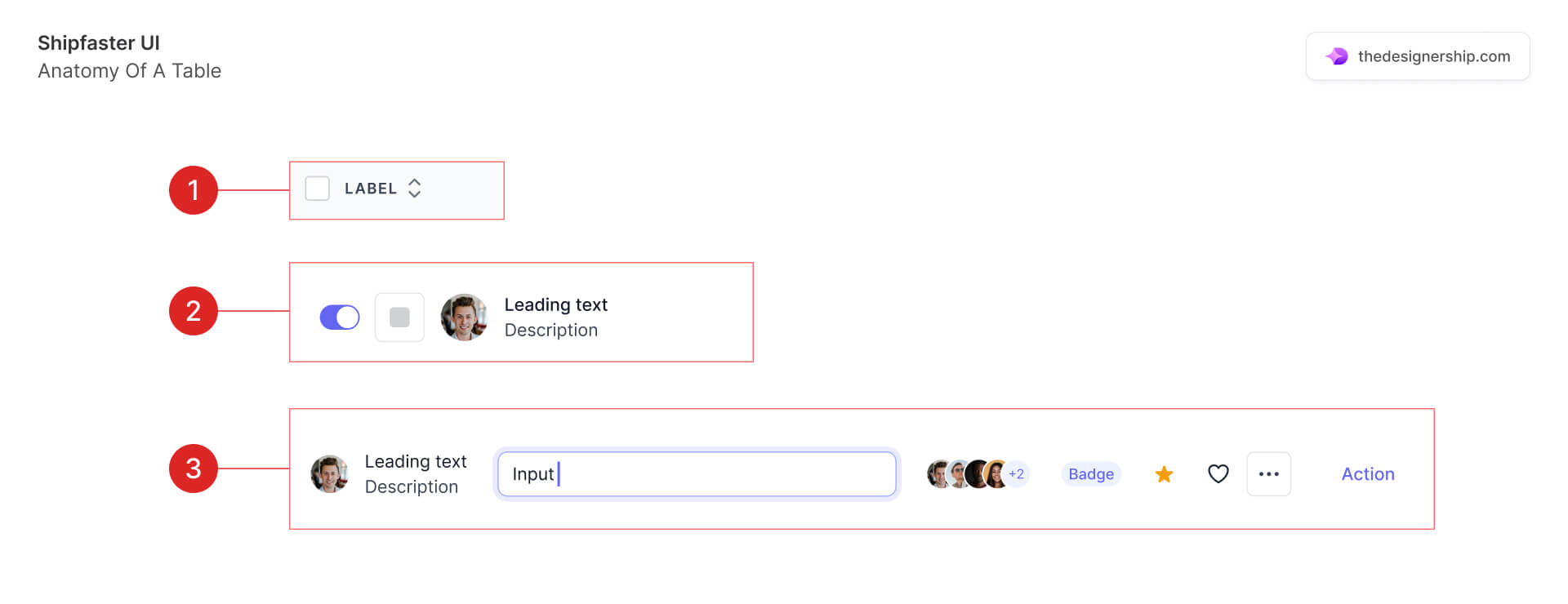Favorite the row using the star icon
Viewport: 1568px width, 604px height.
[1164, 473]
